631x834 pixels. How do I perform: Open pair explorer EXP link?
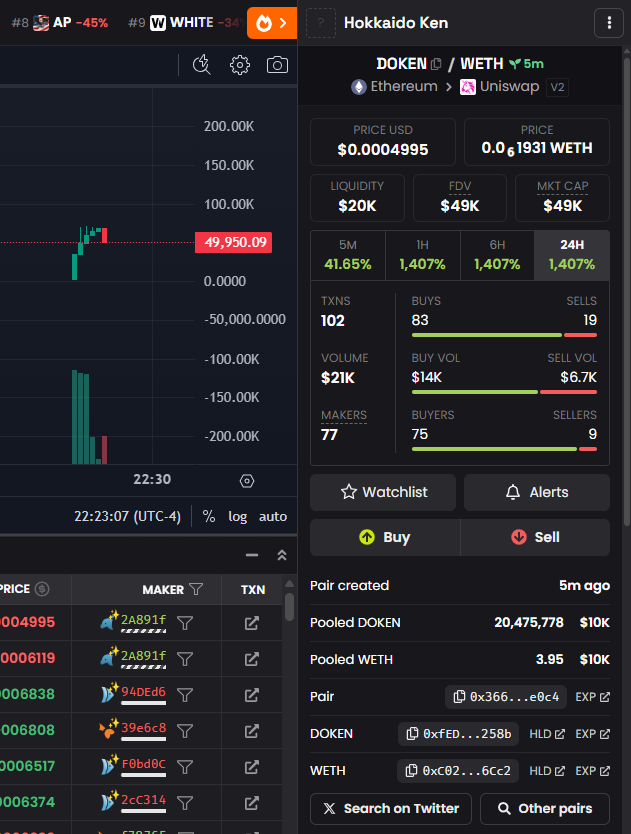tap(593, 697)
